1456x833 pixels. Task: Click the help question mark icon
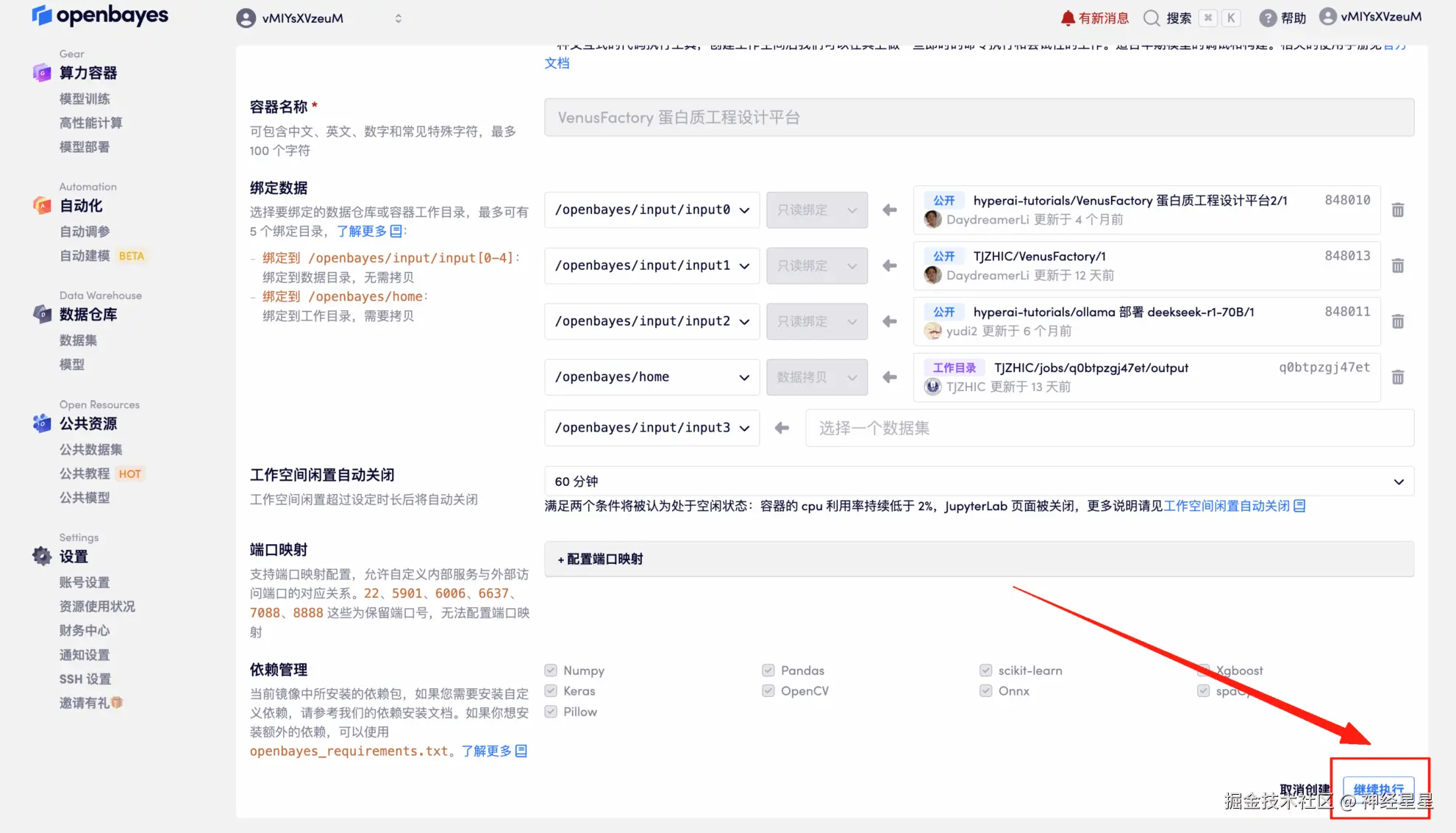1267,18
